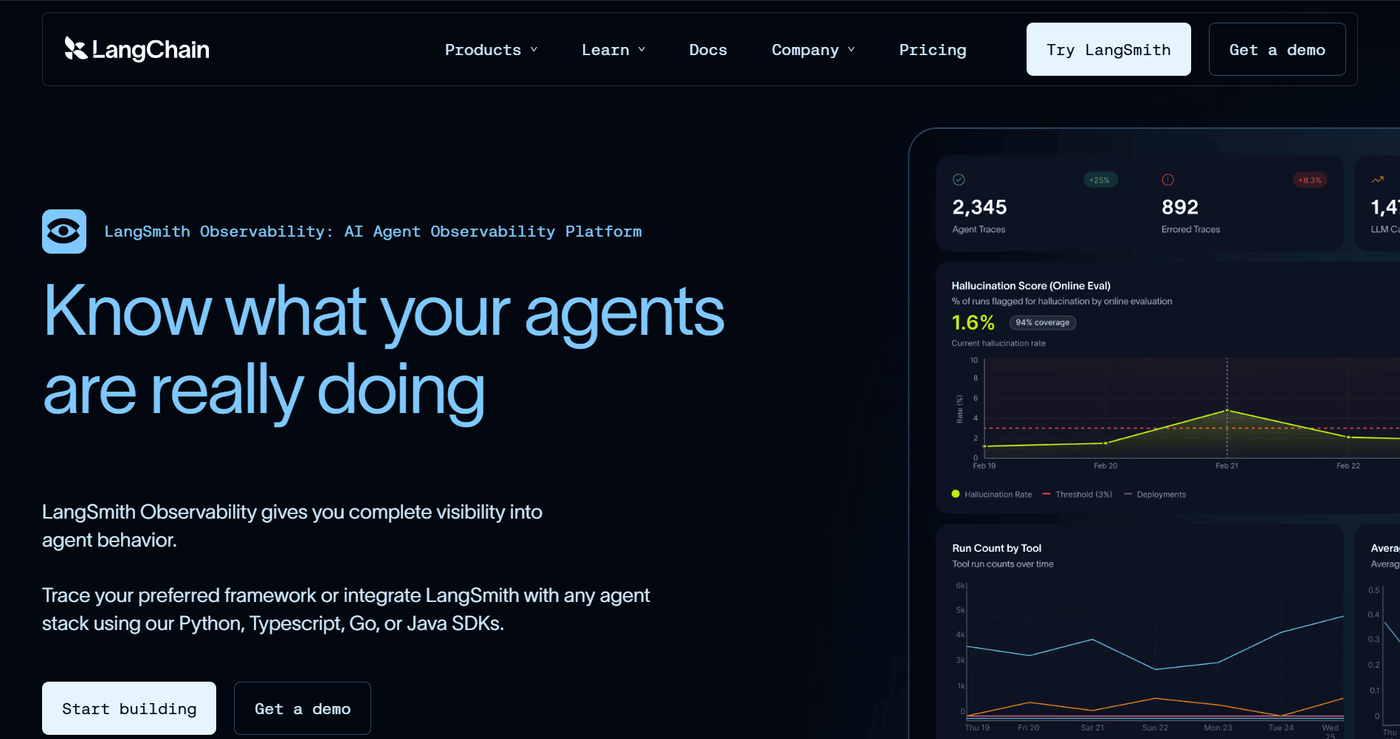
Task: Expand the Learn dropdown menu
Action: 613,50
